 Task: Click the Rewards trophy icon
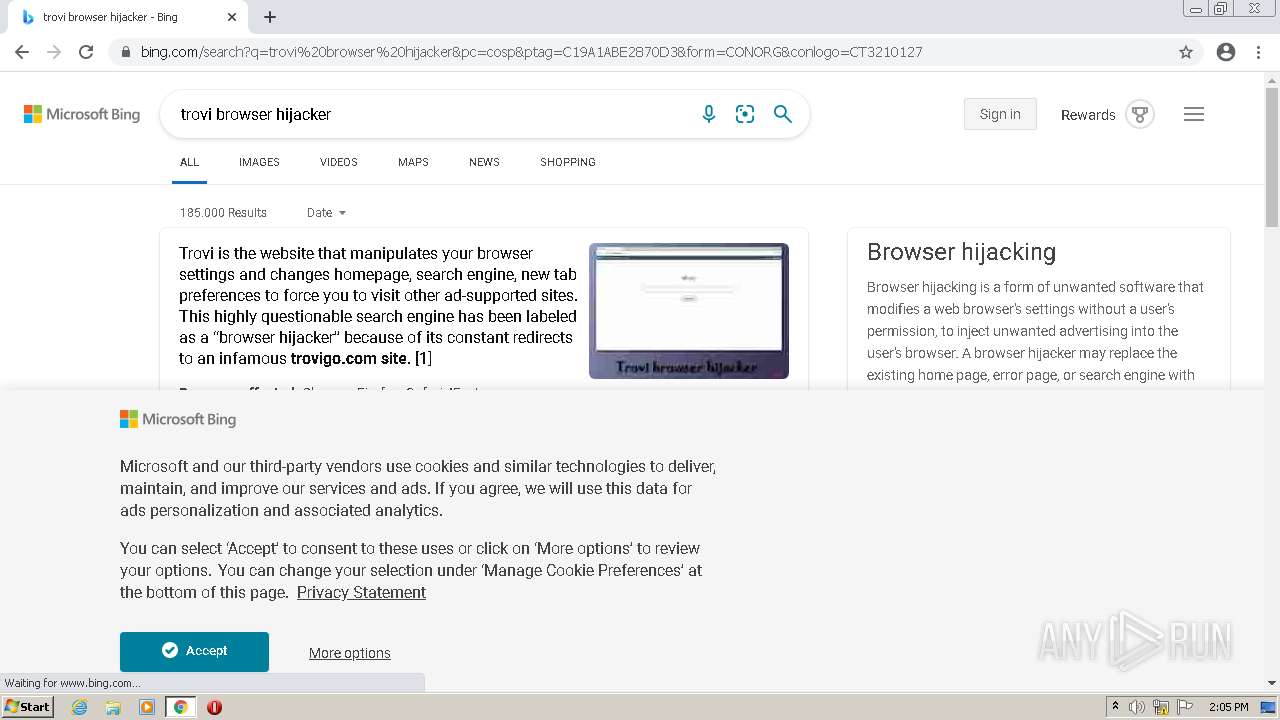[x=1140, y=114]
